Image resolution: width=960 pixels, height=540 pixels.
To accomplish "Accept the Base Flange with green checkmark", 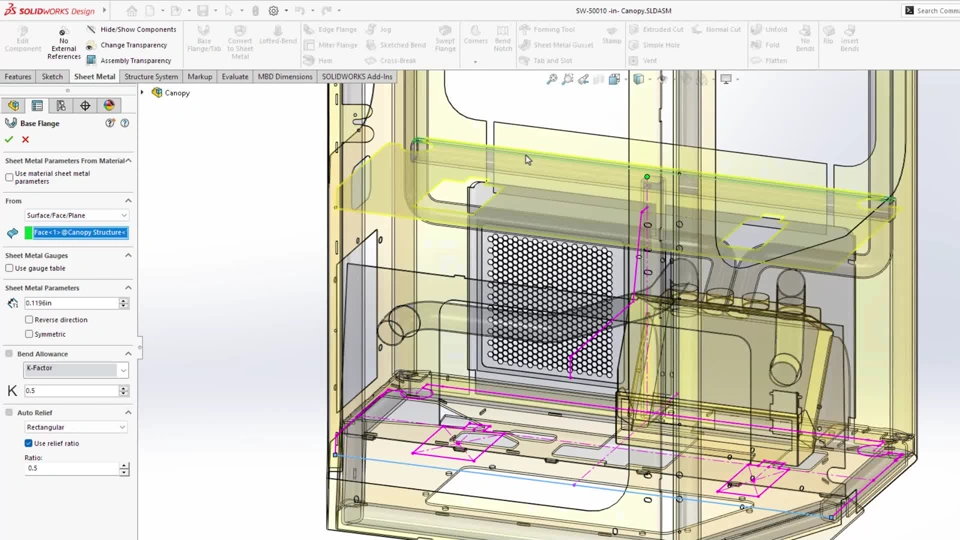I will (x=9, y=140).
